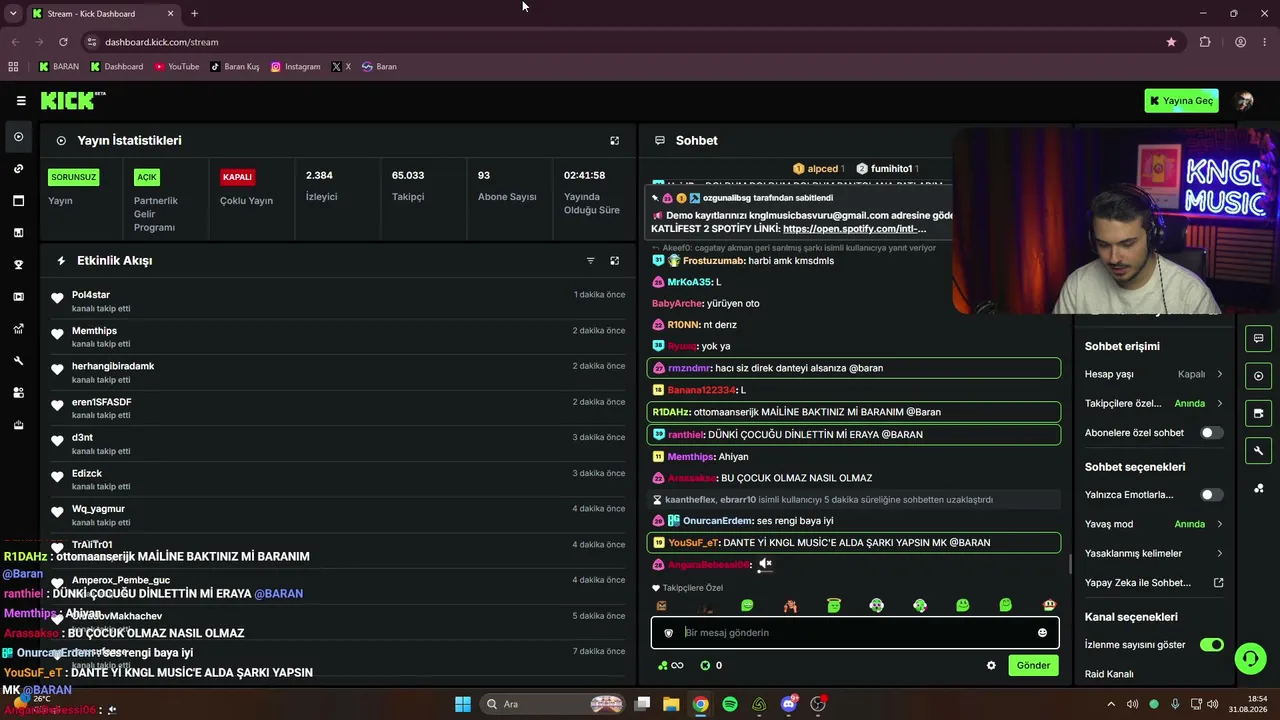The width and height of the screenshot is (1280, 720).
Task: Open the growth analytics icon in left sidebar
Action: pos(18,329)
